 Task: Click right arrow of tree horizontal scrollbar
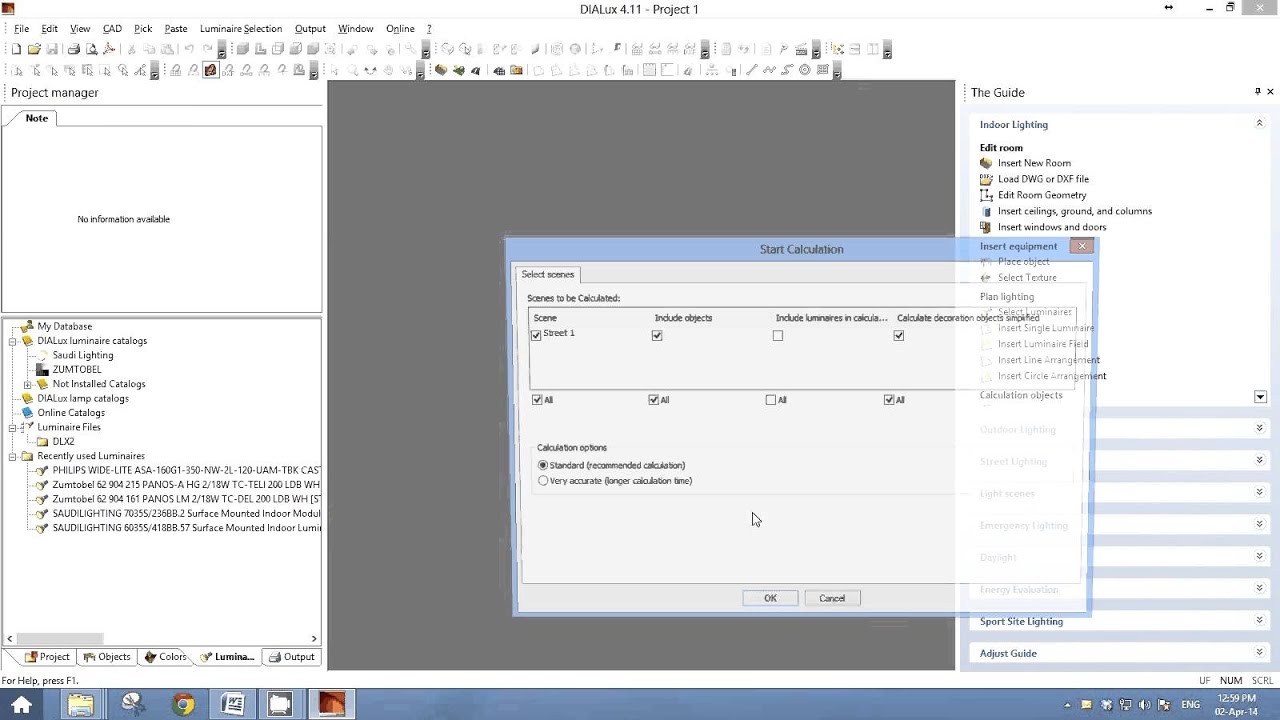click(x=314, y=638)
